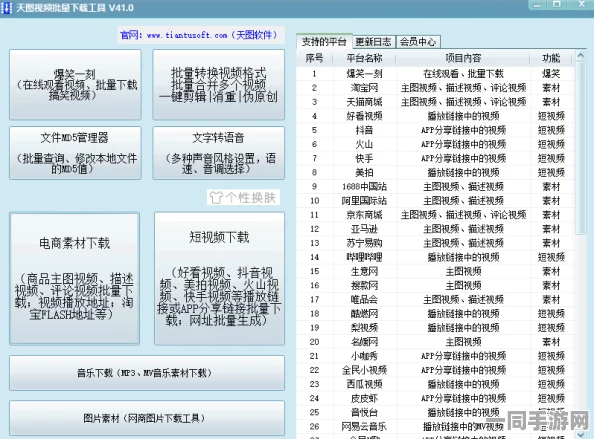Select the 网易云音乐 platform row
The width and height of the screenshot is (594, 439).
435,427
